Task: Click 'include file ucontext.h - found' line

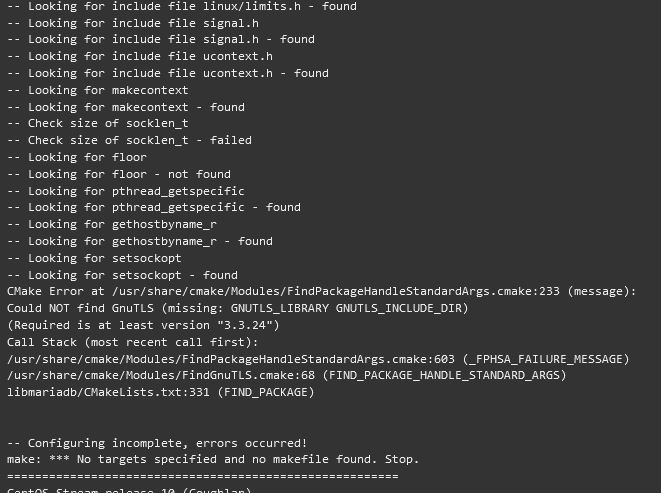Action: point(168,73)
